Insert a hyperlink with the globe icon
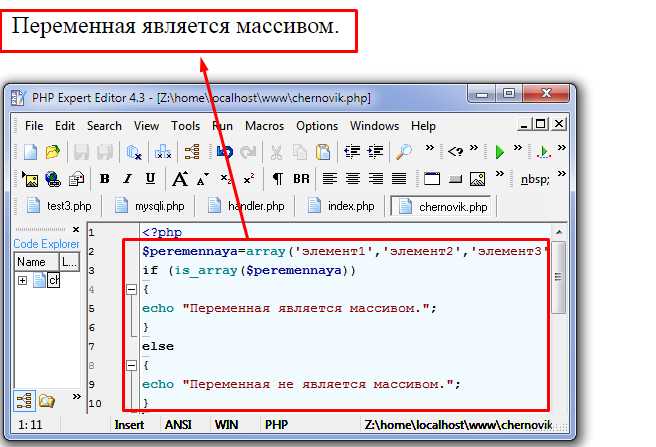This screenshot has width=656, height=447. click(x=53, y=179)
